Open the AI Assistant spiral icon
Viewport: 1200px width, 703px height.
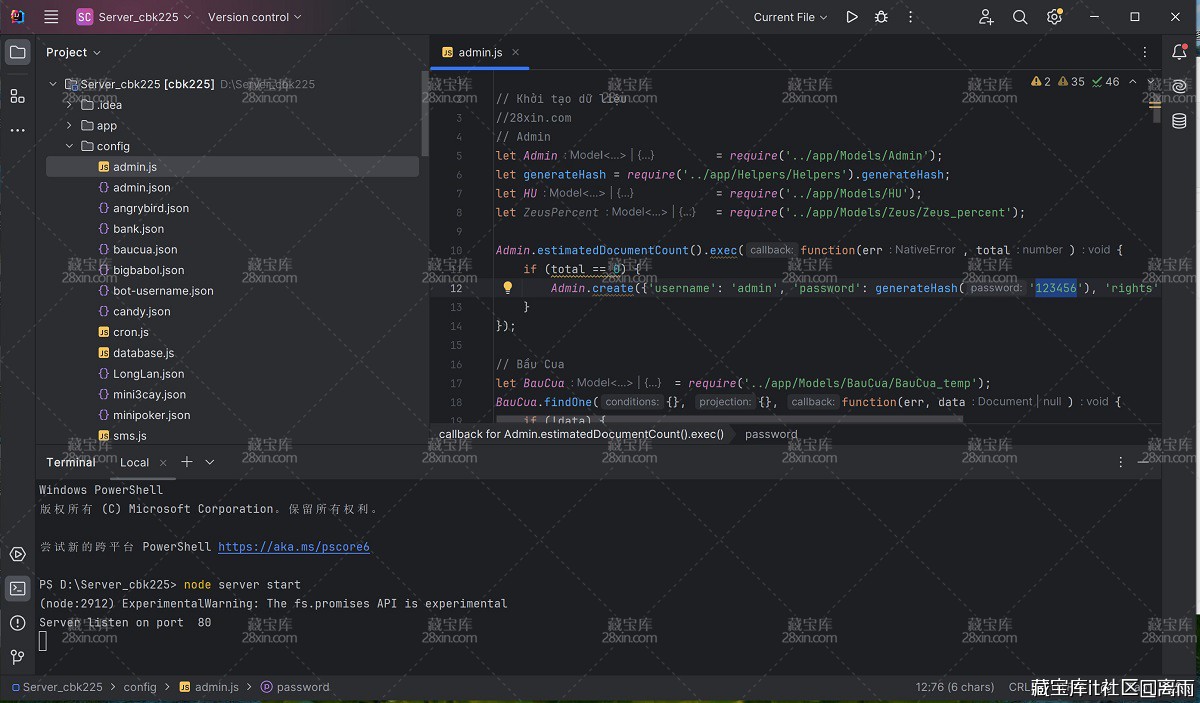tap(1179, 87)
